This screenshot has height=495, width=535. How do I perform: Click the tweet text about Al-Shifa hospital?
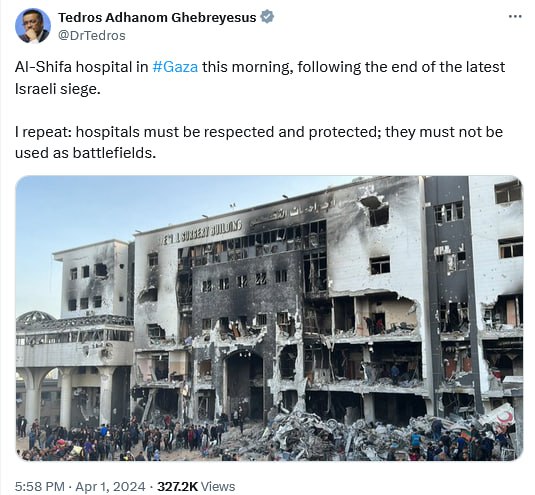(x=260, y=77)
